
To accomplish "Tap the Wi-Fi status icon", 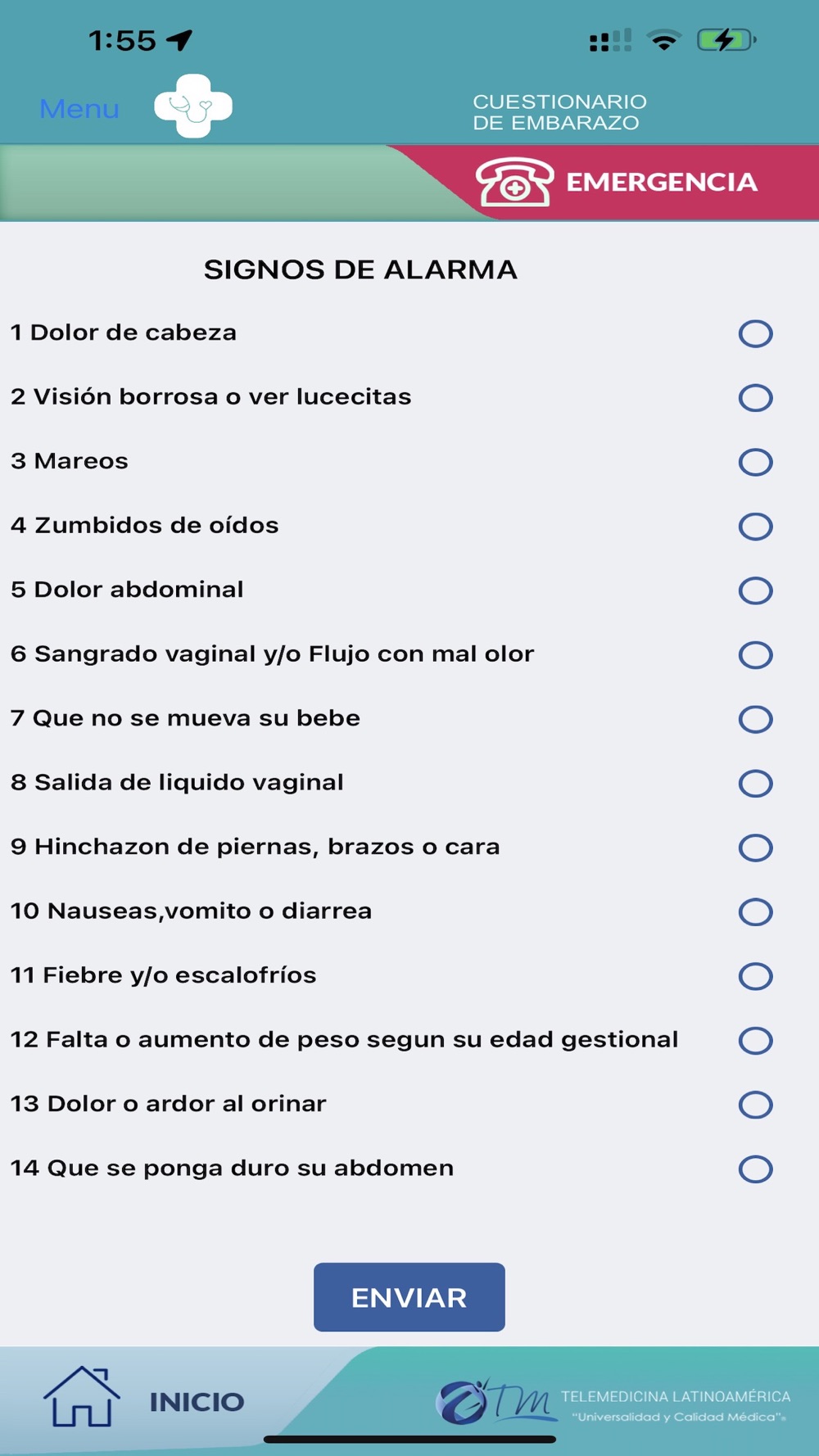I will coord(663,40).
